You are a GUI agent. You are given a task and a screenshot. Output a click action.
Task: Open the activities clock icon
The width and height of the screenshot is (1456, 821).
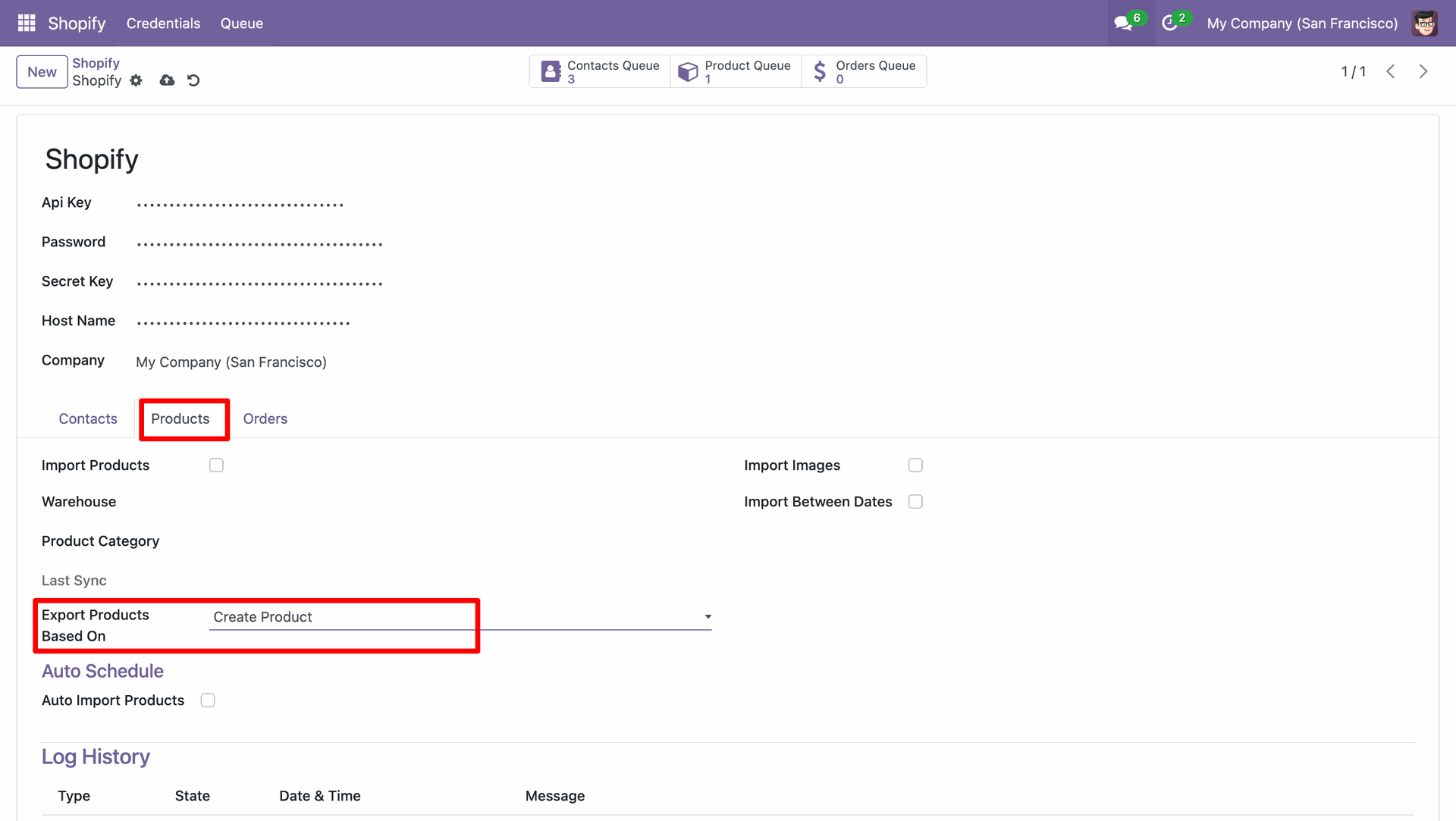click(1169, 24)
